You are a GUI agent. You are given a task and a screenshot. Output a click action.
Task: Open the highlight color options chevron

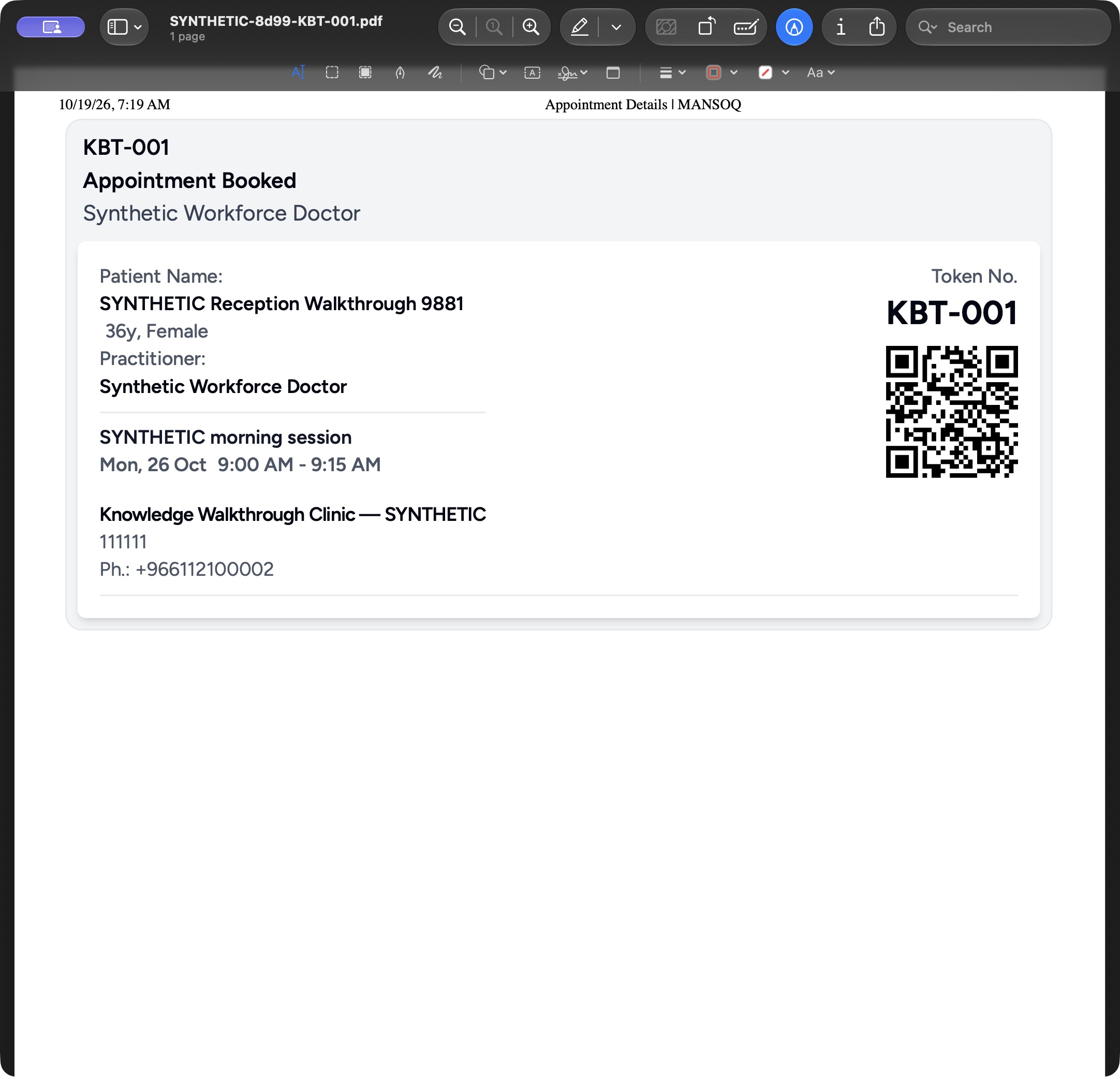point(616,27)
